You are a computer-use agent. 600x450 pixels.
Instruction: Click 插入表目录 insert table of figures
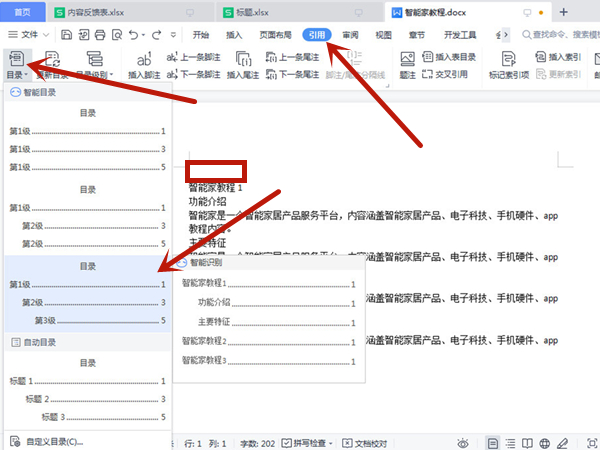point(457,57)
